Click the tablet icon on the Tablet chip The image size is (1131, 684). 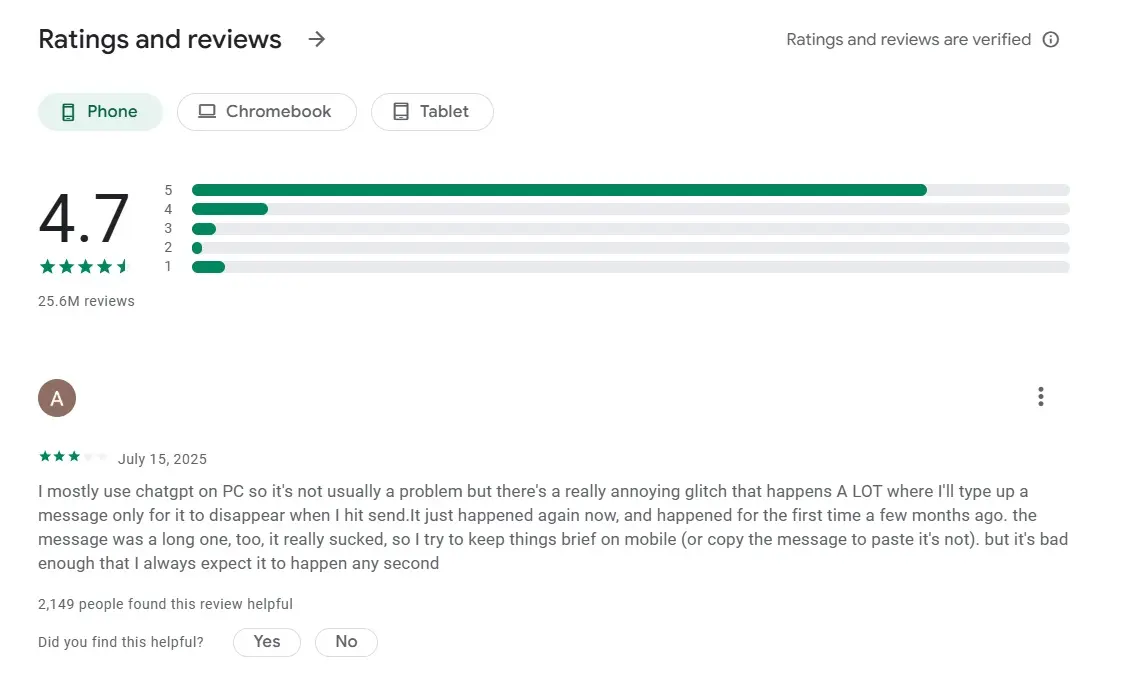[403, 111]
